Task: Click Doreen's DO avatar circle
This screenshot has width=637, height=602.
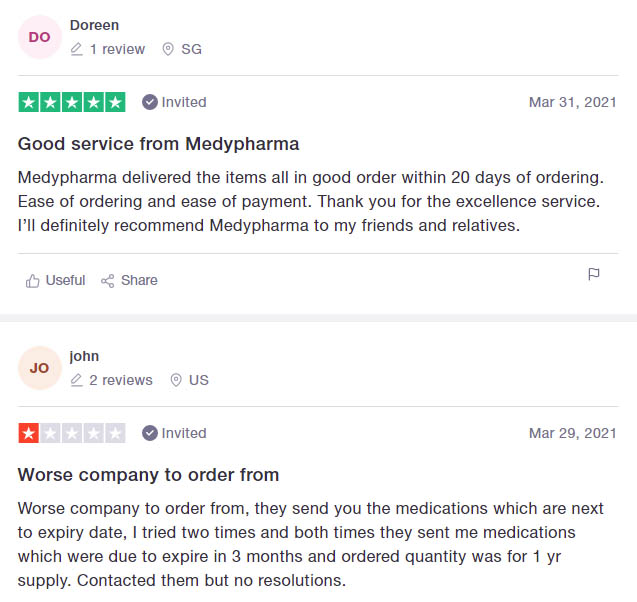Action: pyautogui.click(x=39, y=37)
